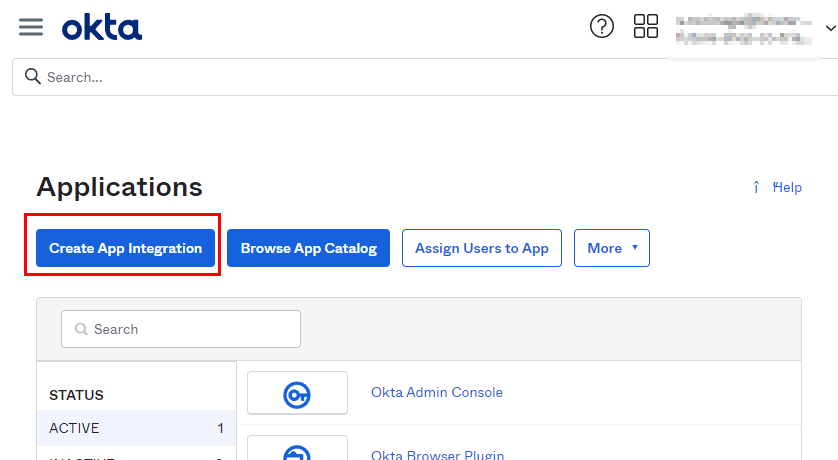This screenshot has width=838, height=460.
Task: Click the blurred account name text
Action: pyautogui.click(x=744, y=29)
